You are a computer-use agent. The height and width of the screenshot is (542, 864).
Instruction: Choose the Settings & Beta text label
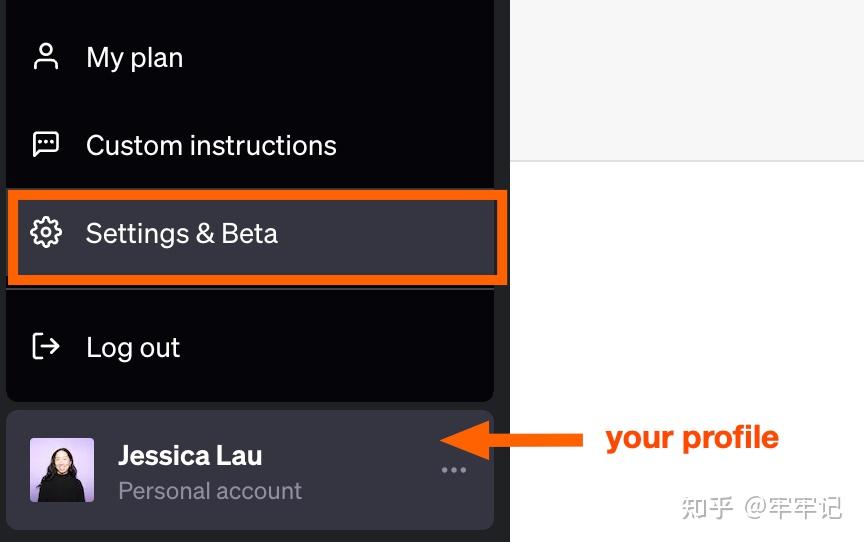[x=181, y=234]
